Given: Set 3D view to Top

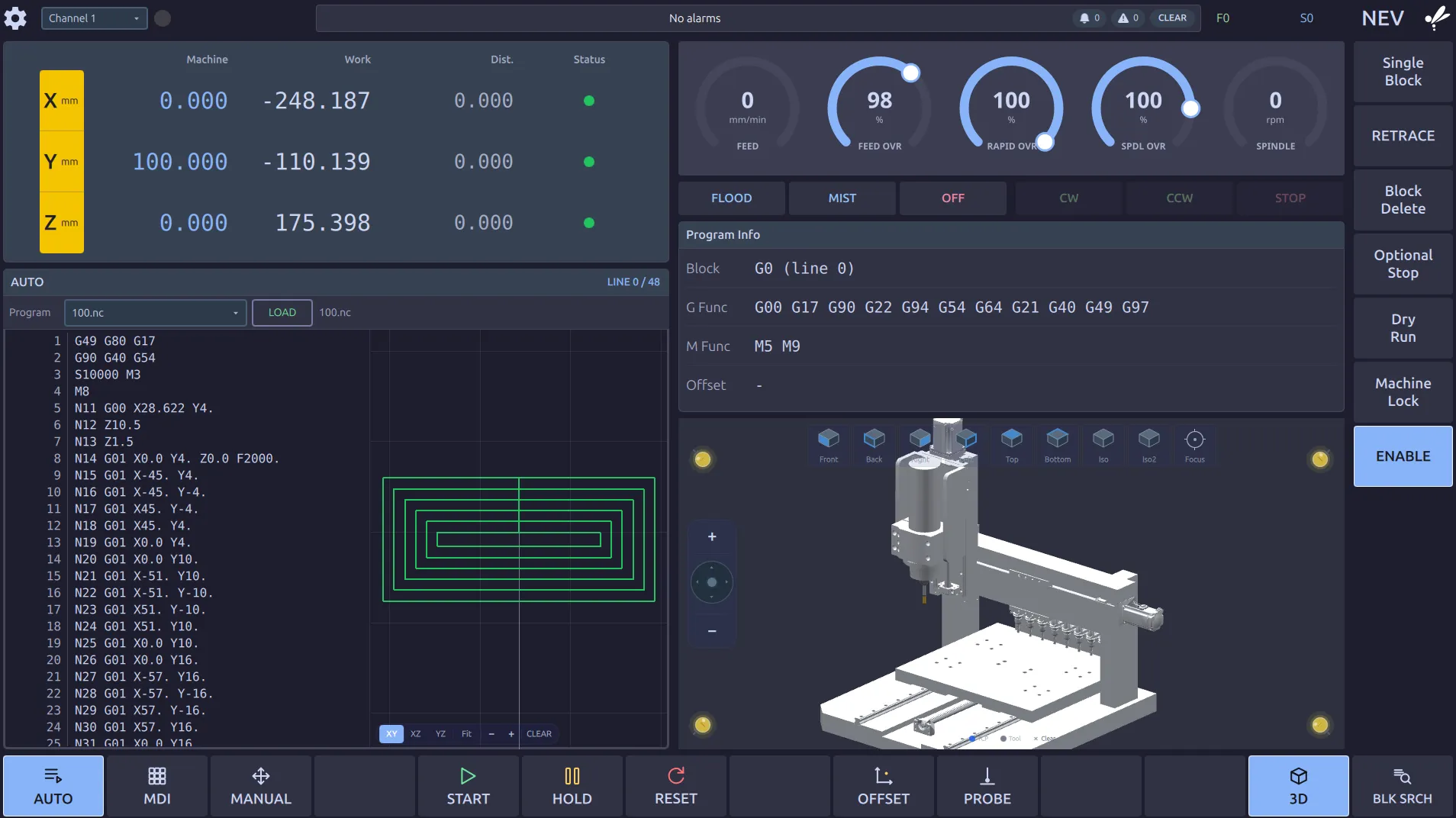Looking at the screenshot, I should 1012,445.
